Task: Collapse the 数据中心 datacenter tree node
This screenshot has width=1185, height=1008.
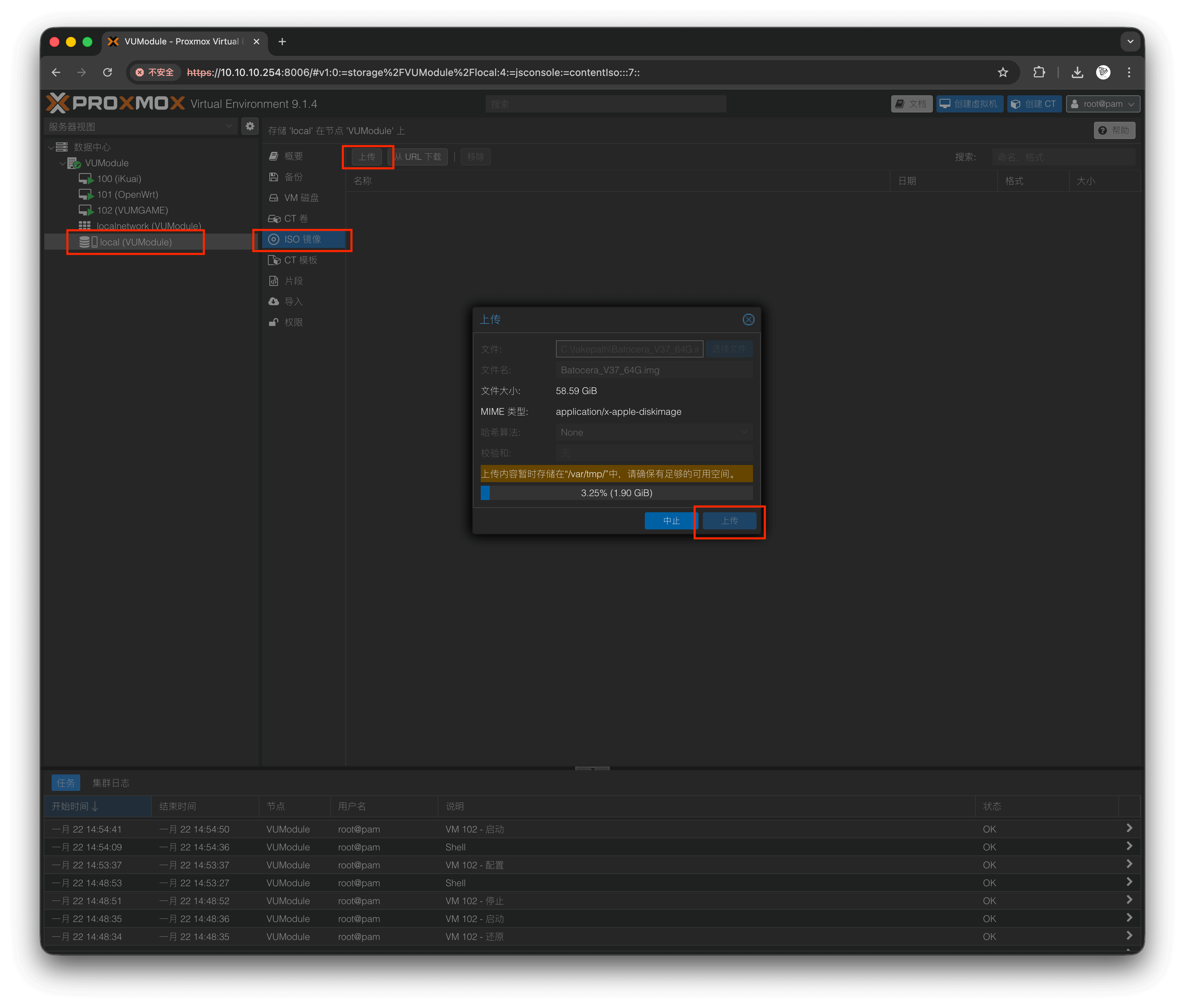Action: coord(52,148)
